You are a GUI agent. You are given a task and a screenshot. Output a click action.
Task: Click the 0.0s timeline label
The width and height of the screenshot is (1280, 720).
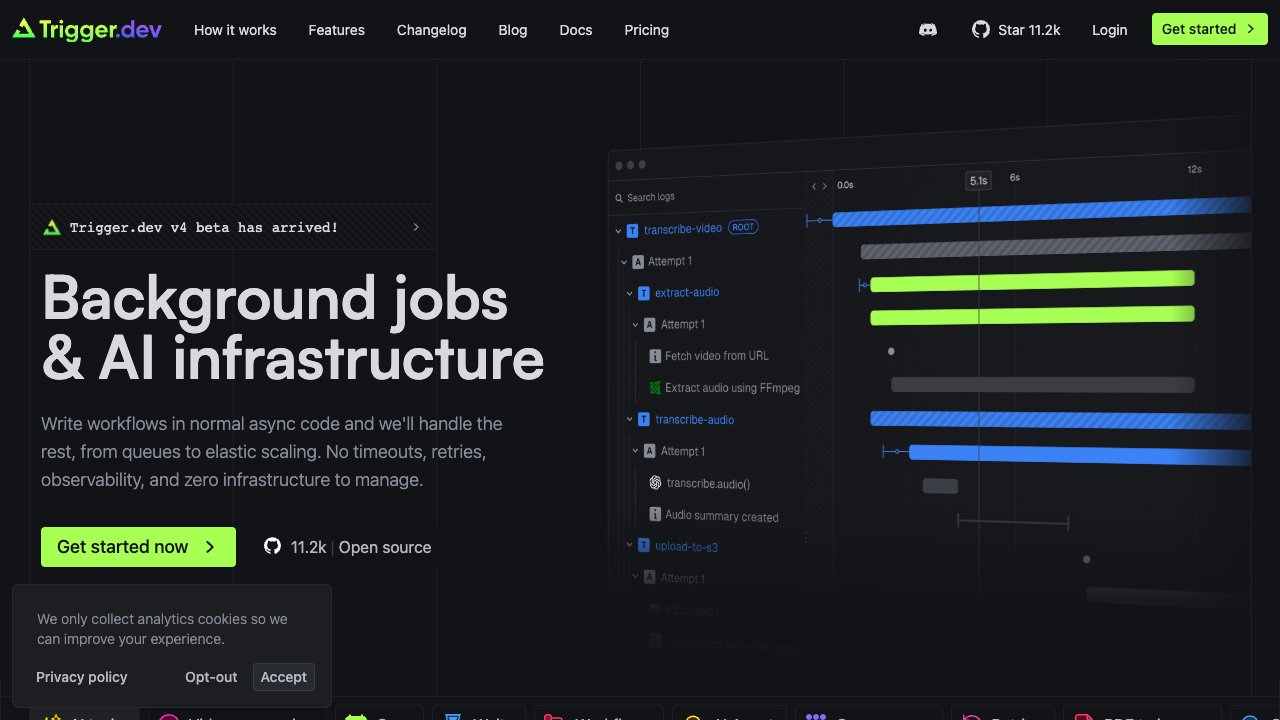[x=845, y=185]
